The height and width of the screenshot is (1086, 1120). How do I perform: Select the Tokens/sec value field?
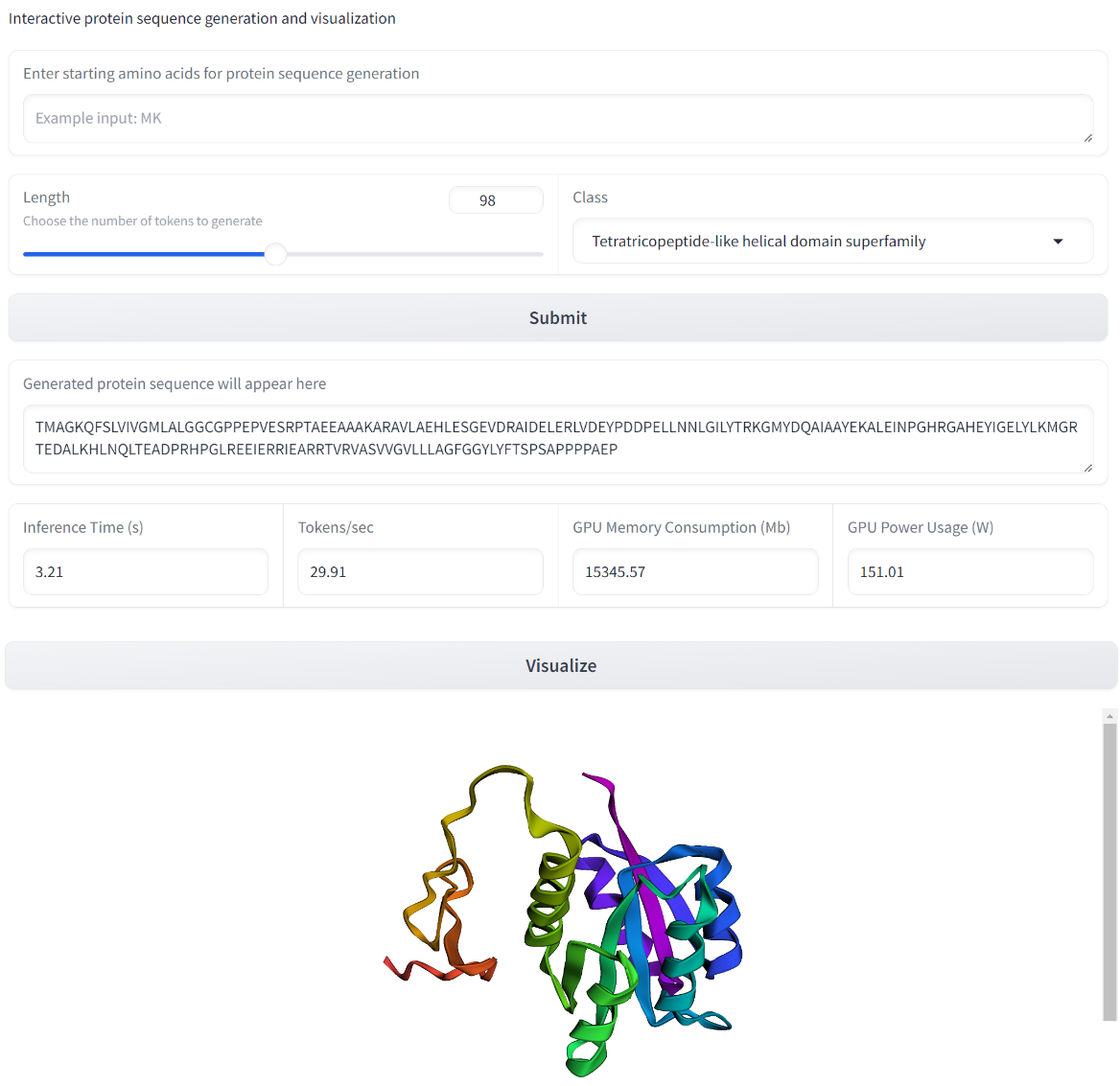(x=420, y=572)
